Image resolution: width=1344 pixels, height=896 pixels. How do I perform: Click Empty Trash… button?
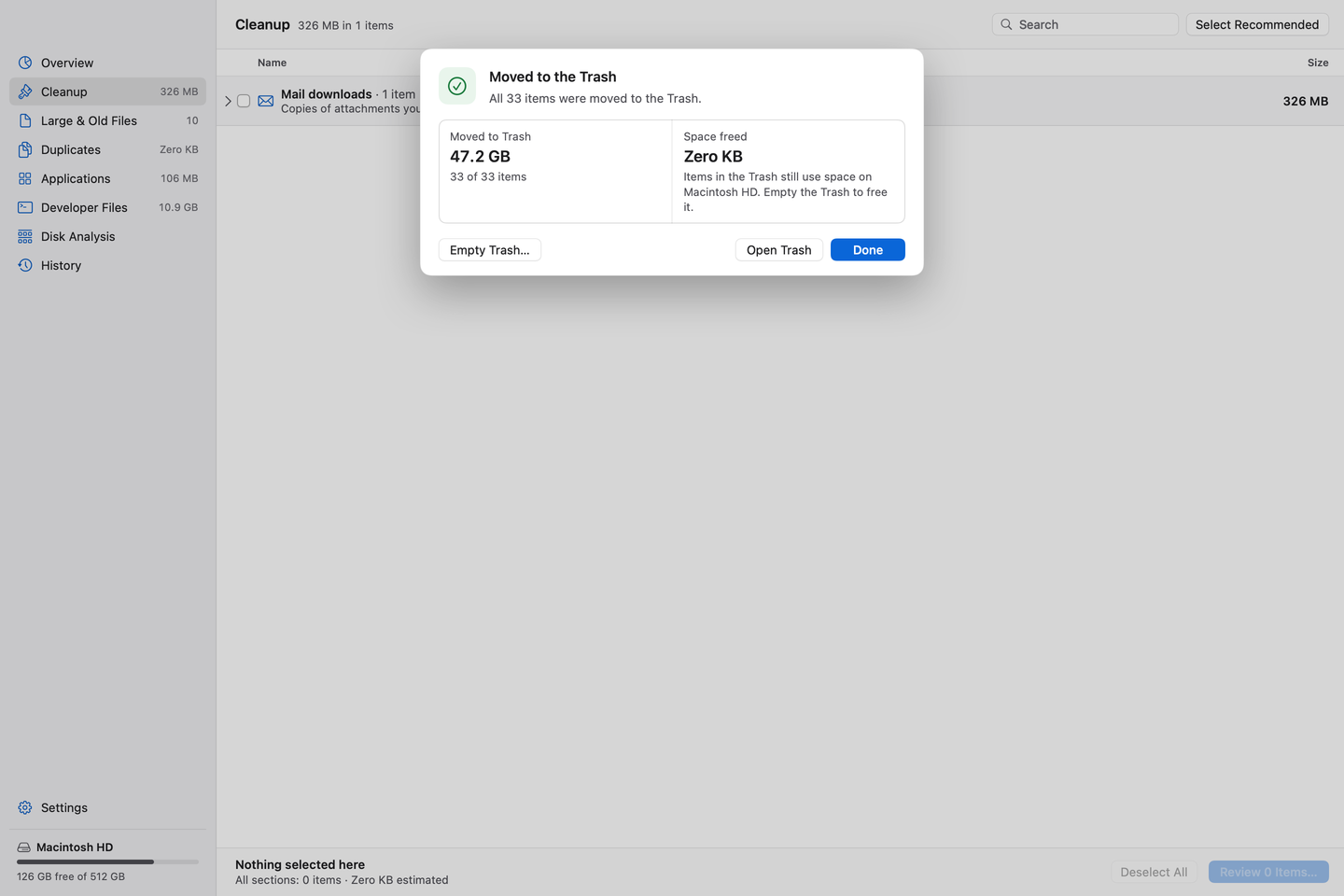490,250
